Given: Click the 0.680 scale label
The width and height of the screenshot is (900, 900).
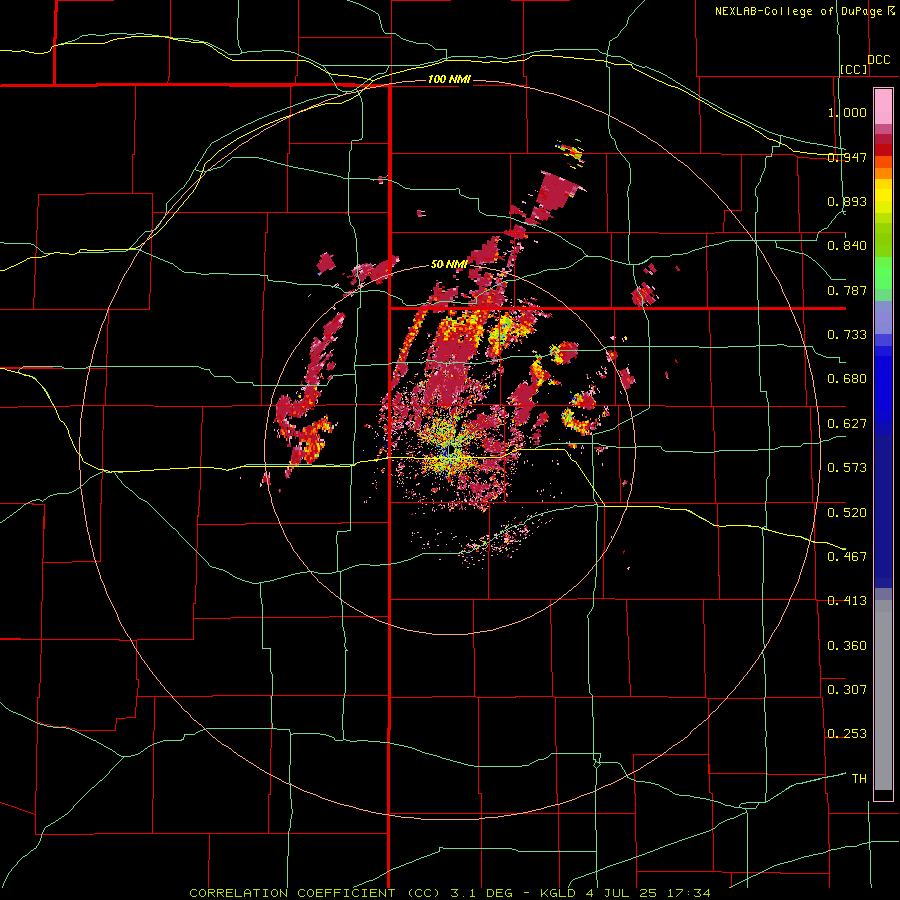Looking at the screenshot, I should (847, 379).
